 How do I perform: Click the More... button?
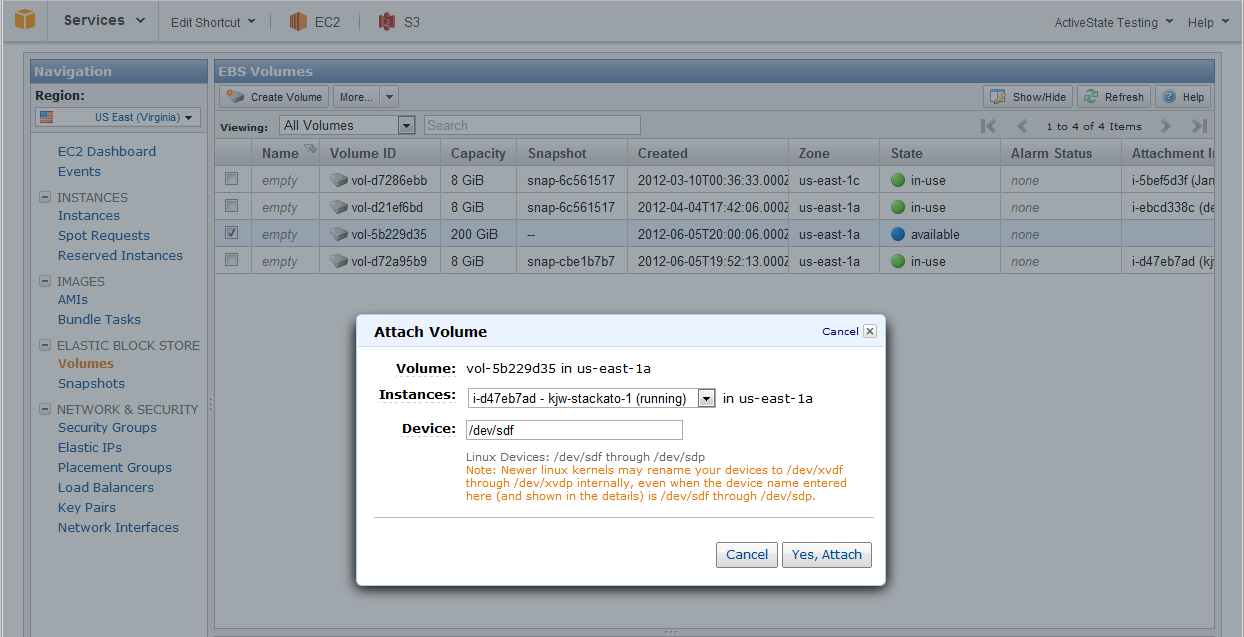point(356,97)
